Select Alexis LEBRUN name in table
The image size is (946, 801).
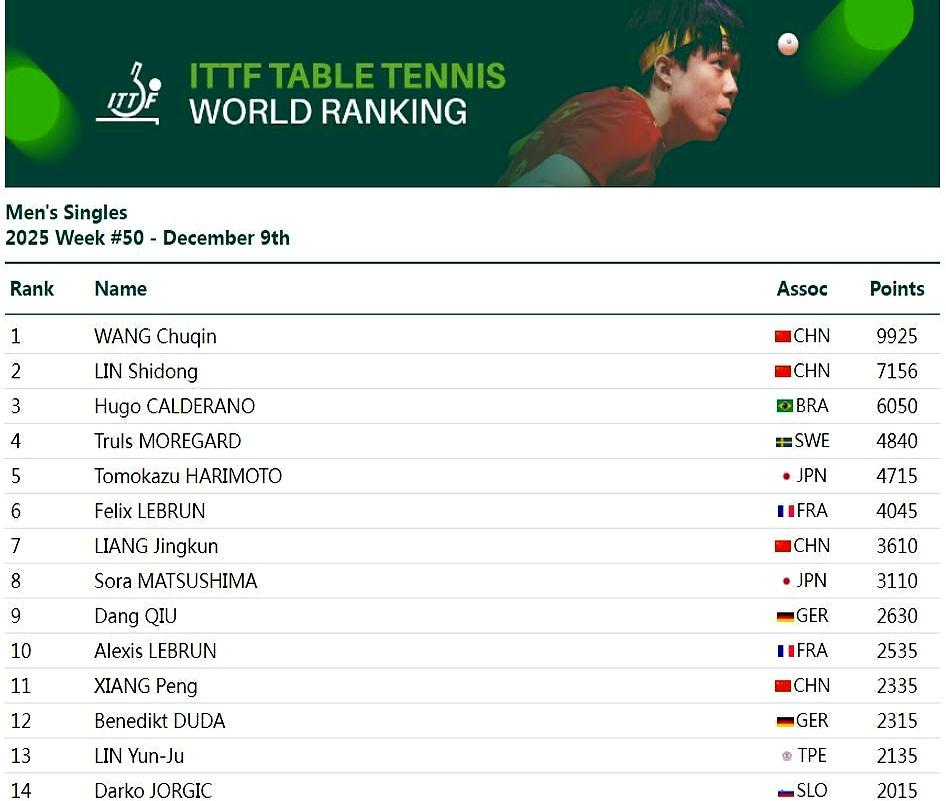coord(155,652)
